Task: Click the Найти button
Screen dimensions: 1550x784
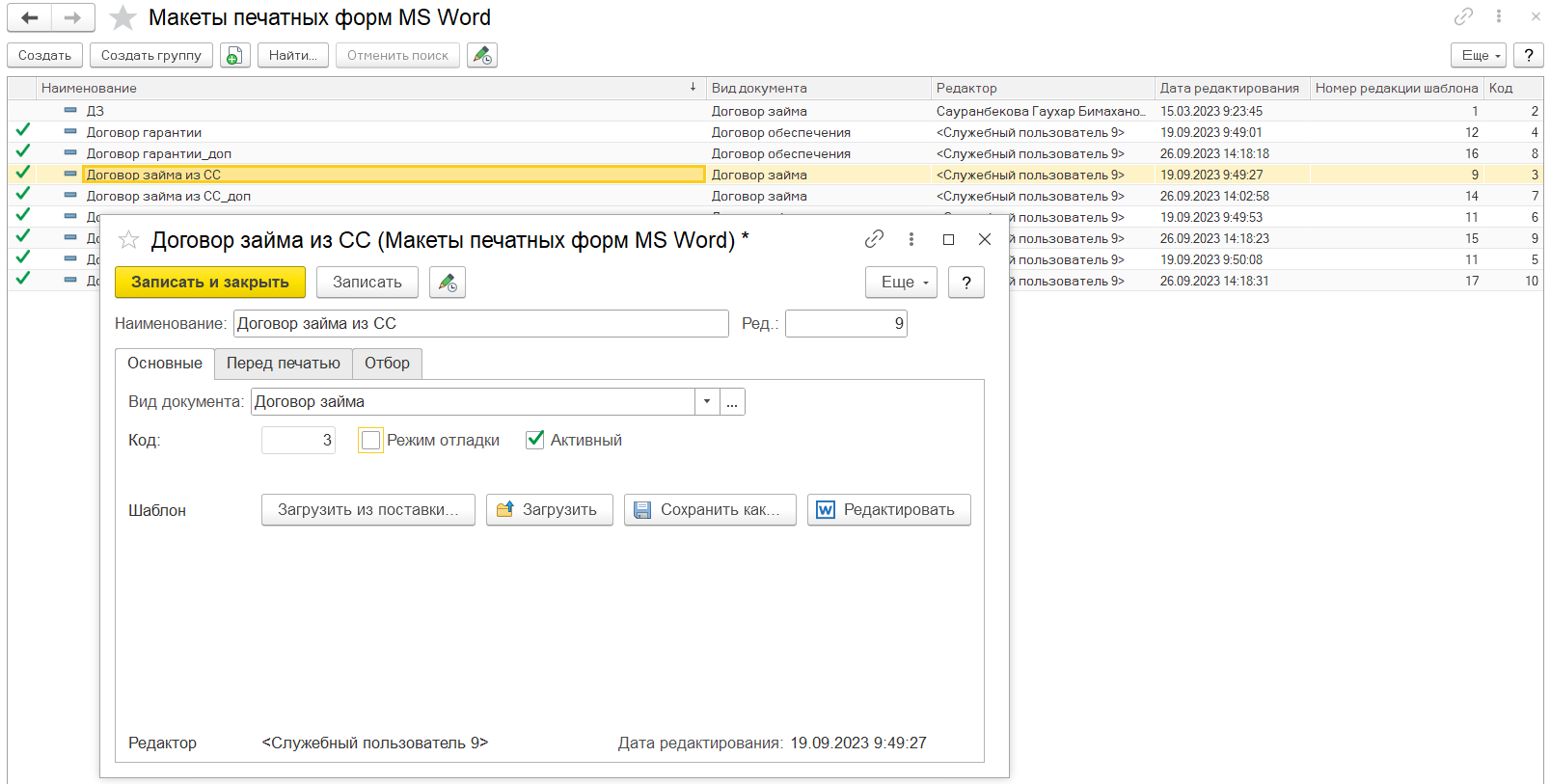Action: tap(293, 56)
